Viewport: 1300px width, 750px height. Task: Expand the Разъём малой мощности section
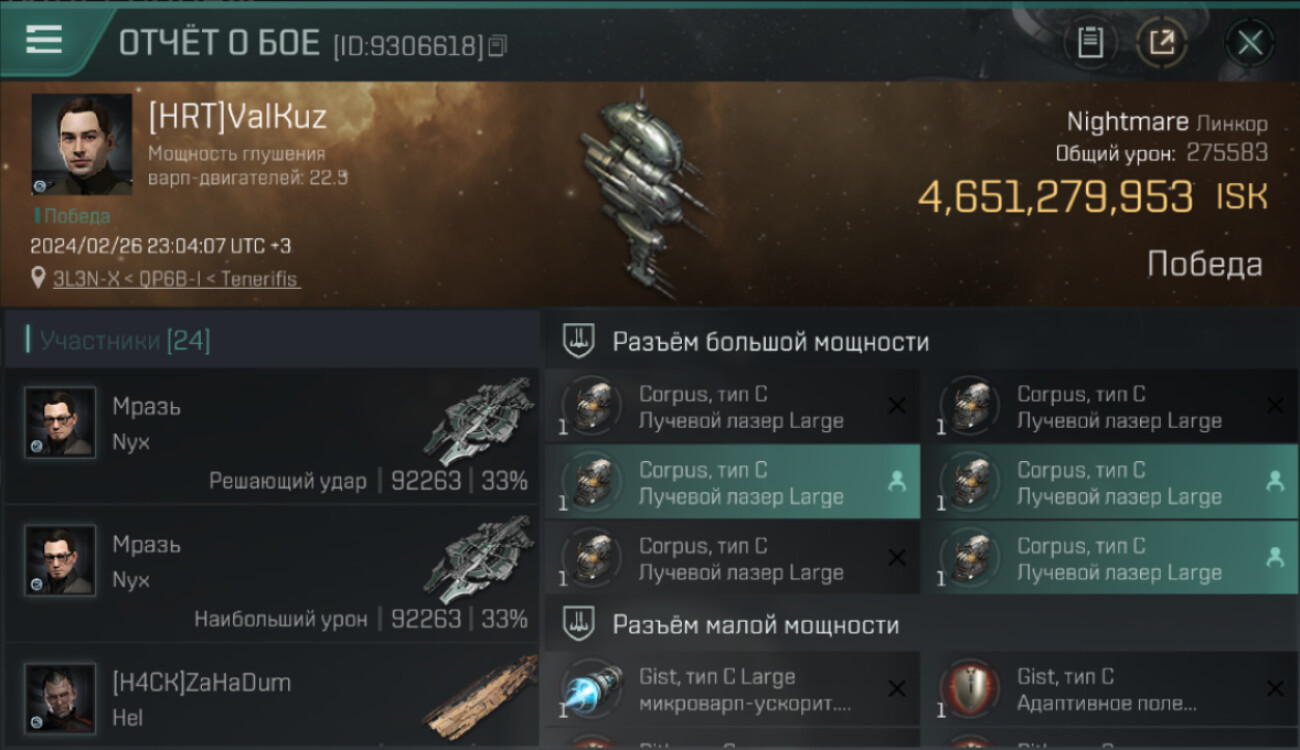click(x=756, y=626)
